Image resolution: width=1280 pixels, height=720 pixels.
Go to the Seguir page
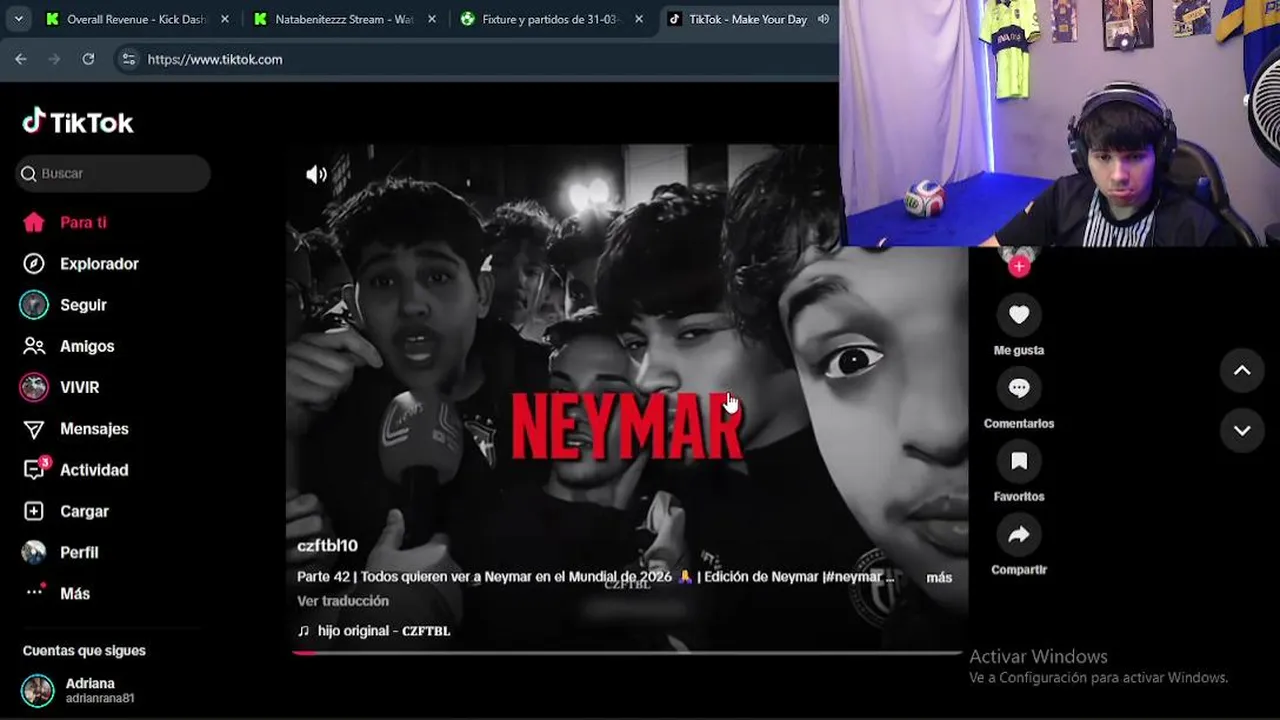[64, 305]
